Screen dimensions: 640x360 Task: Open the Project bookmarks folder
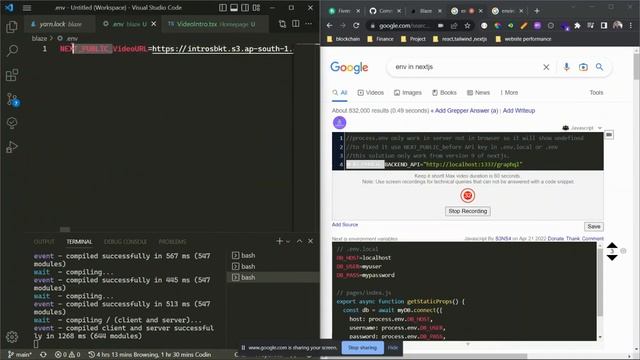coord(413,39)
